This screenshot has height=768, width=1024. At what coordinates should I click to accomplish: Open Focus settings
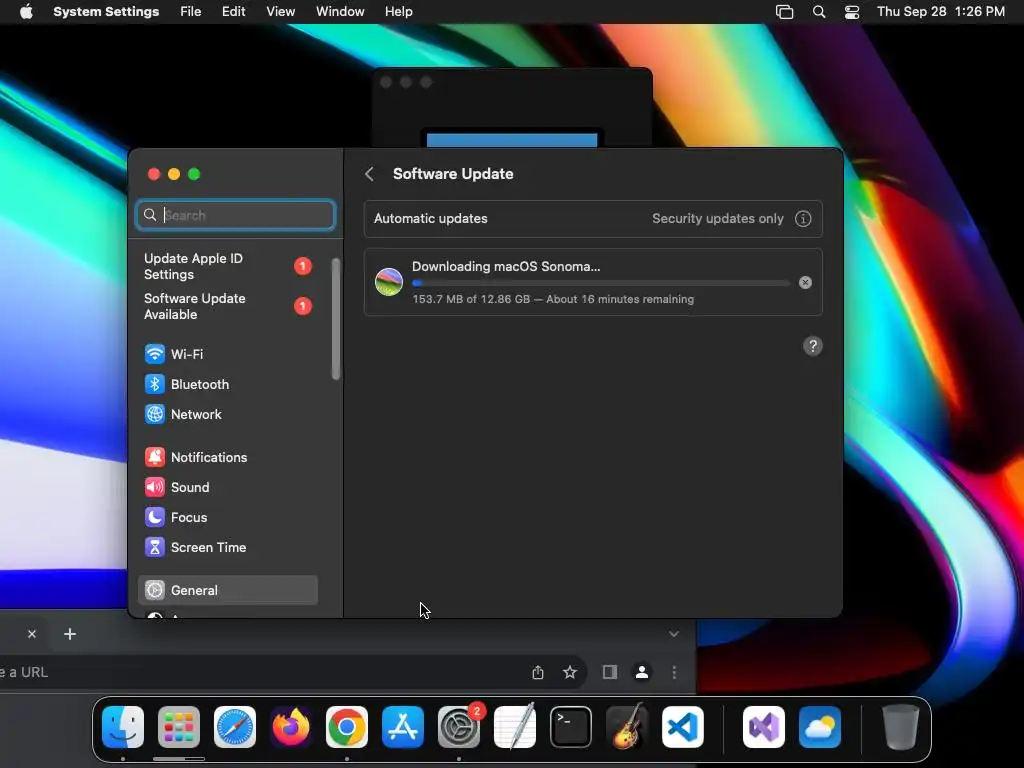point(227,517)
